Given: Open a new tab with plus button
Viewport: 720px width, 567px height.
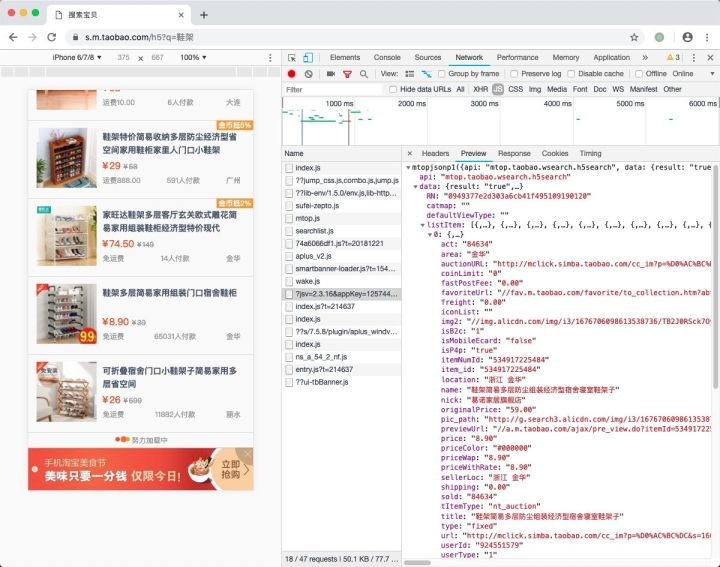Looking at the screenshot, I should tap(204, 15).
